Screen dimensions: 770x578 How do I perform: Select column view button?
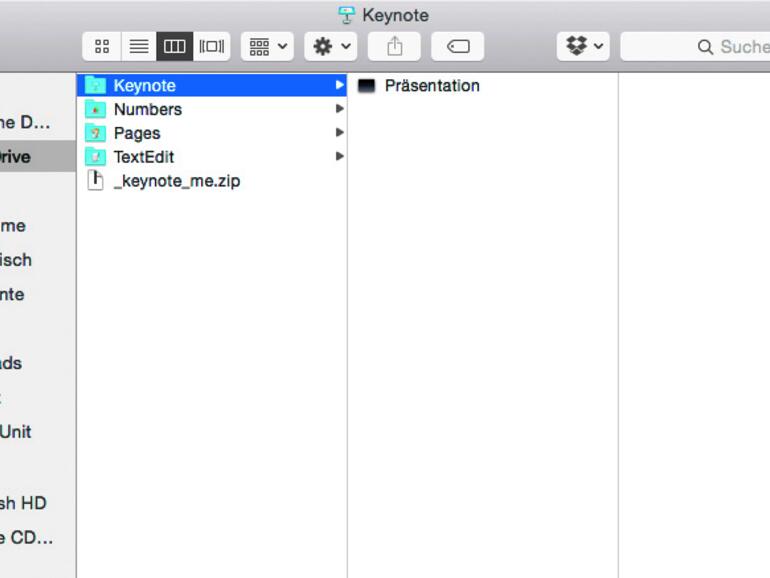point(175,47)
